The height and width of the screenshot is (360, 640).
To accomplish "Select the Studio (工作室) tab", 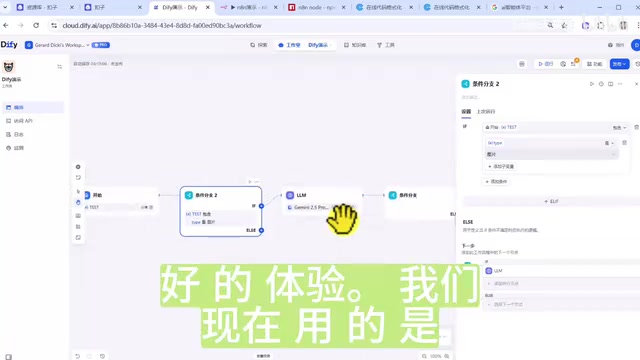I will click(289, 45).
